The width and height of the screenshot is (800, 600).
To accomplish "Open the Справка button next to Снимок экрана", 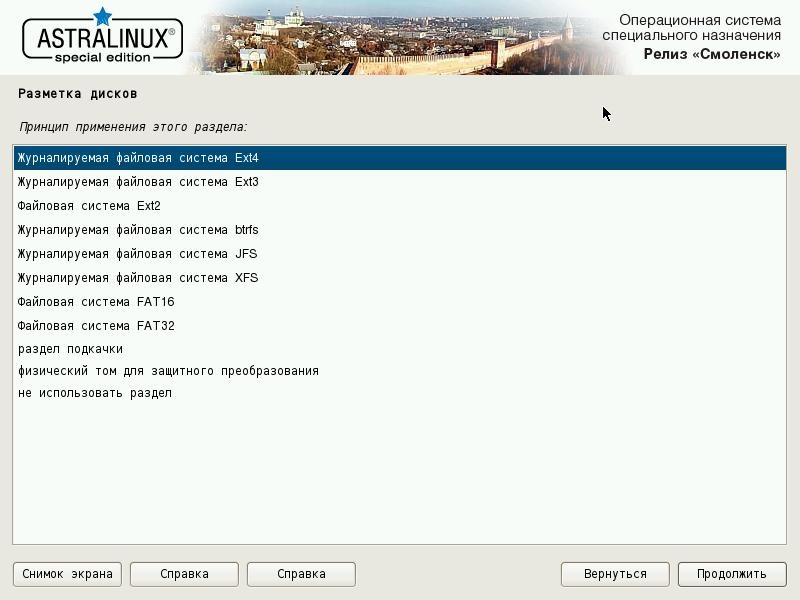I will pos(184,574).
